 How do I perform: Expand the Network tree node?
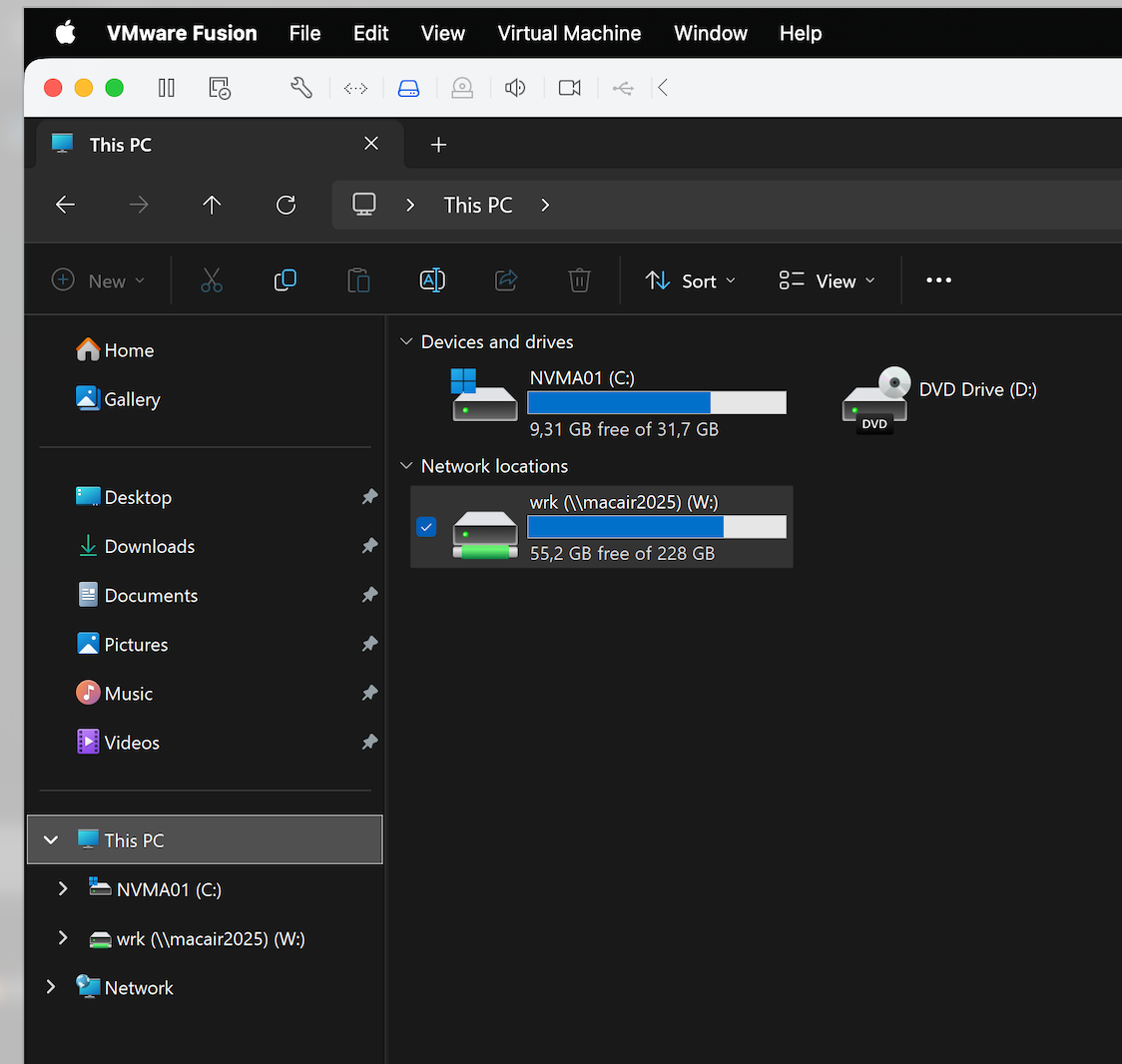coord(51,987)
